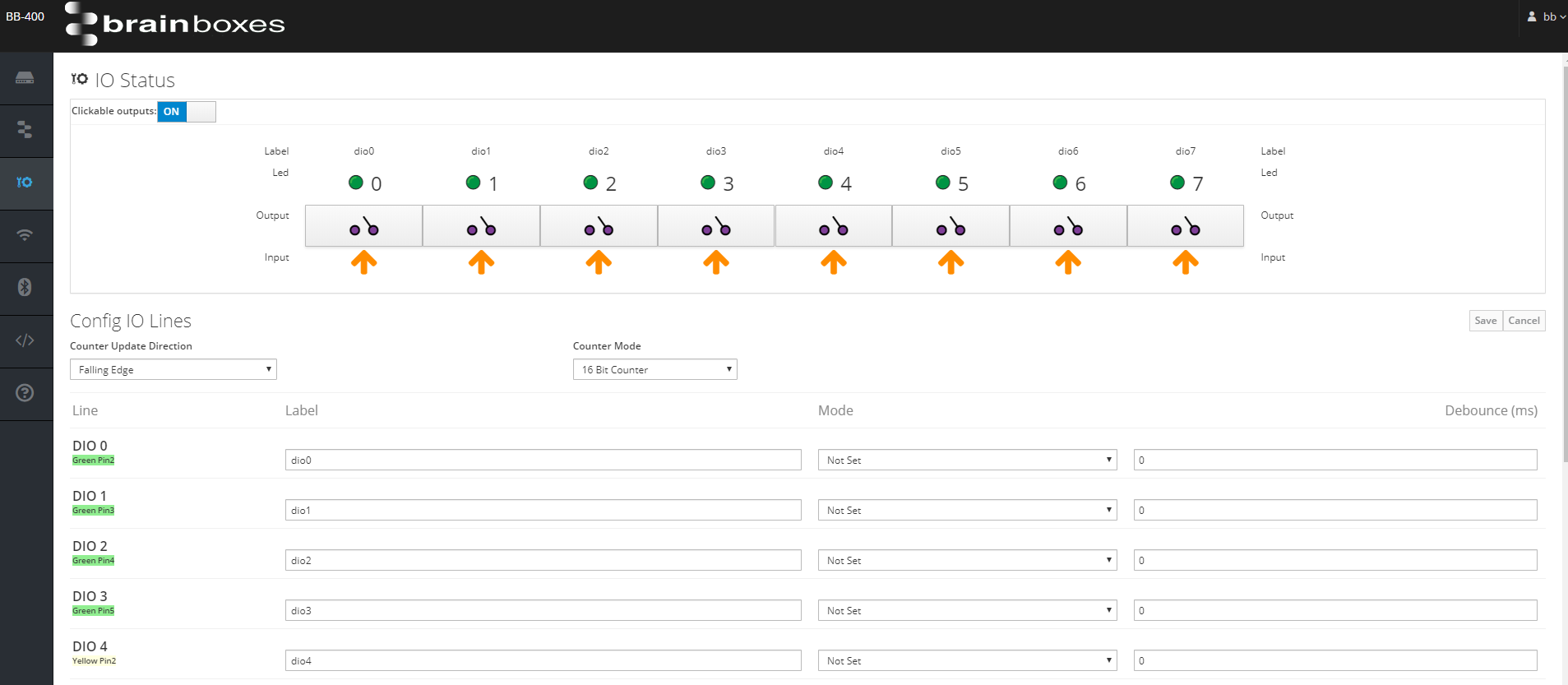Viewport: 1568px width, 685px height.
Task: Click the DIO 2 label text field
Action: click(x=543, y=561)
